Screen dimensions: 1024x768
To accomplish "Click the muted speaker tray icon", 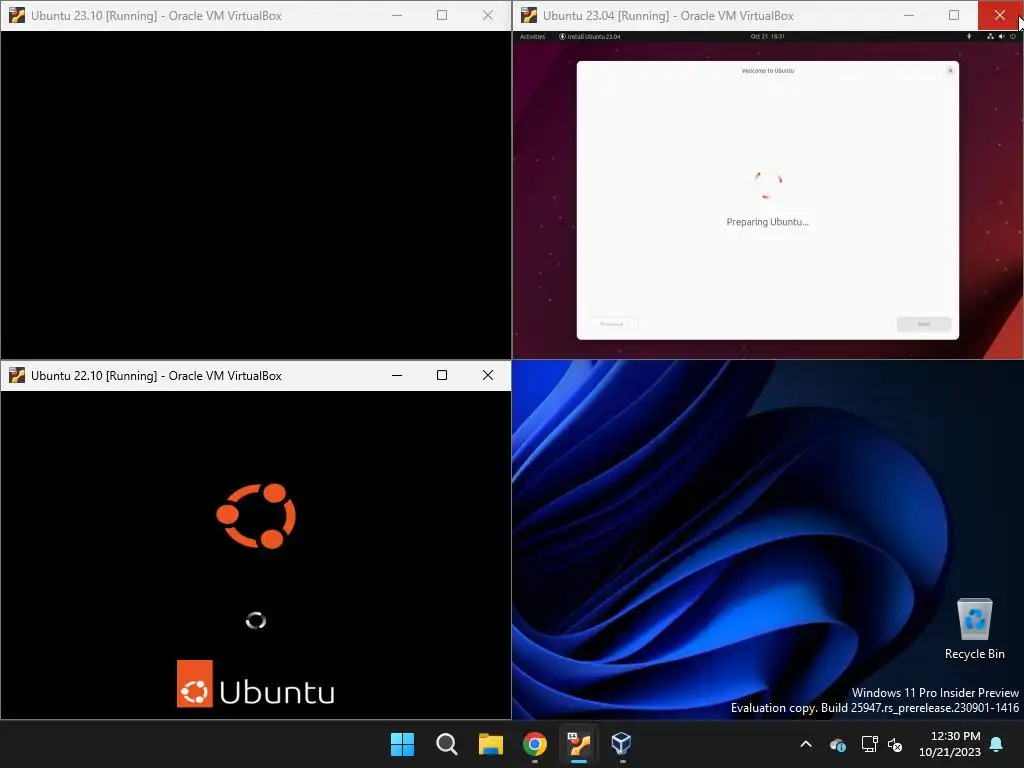I will click(895, 744).
